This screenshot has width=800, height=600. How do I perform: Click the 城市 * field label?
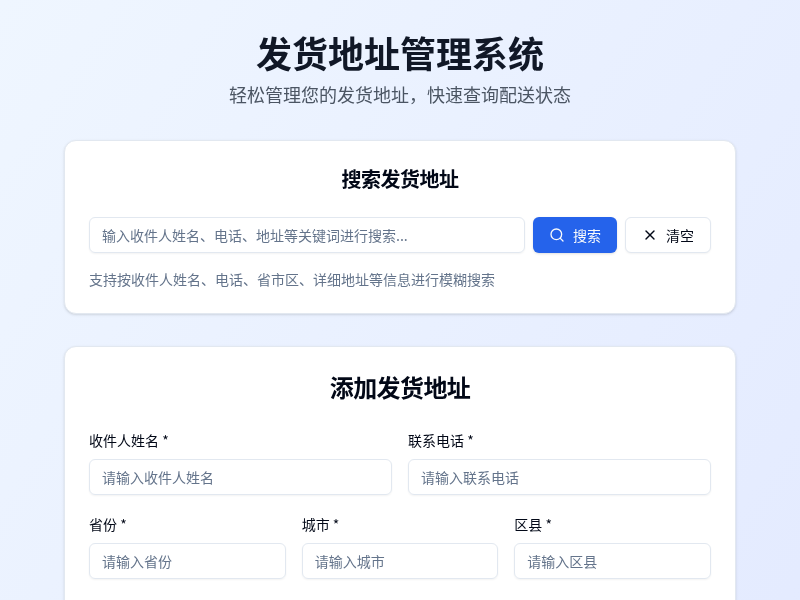[x=320, y=525]
